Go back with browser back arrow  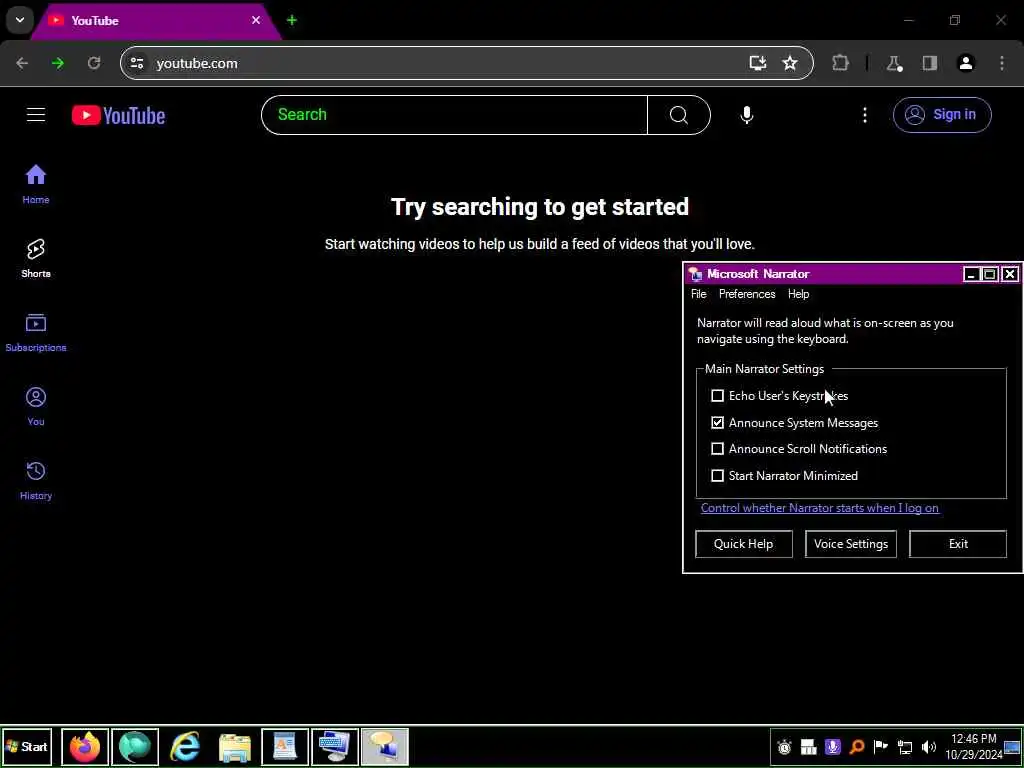click(22, 63)
